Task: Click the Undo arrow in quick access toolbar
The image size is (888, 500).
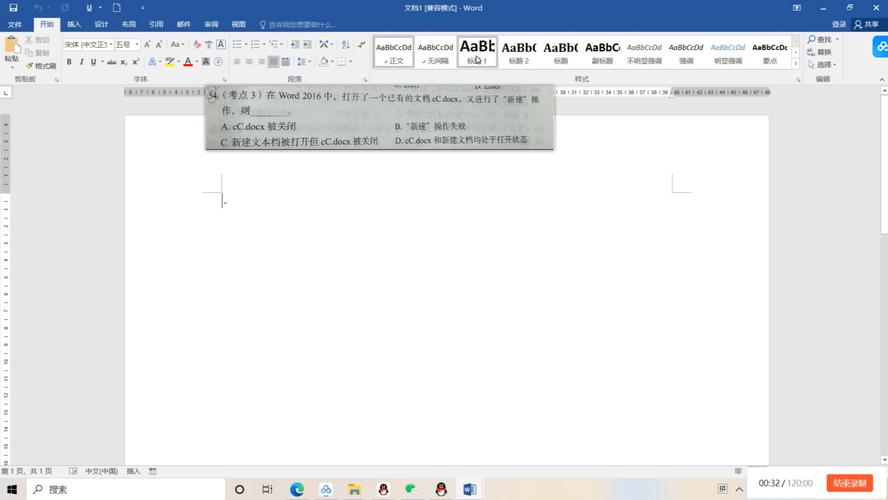Action: click(38, 8)
